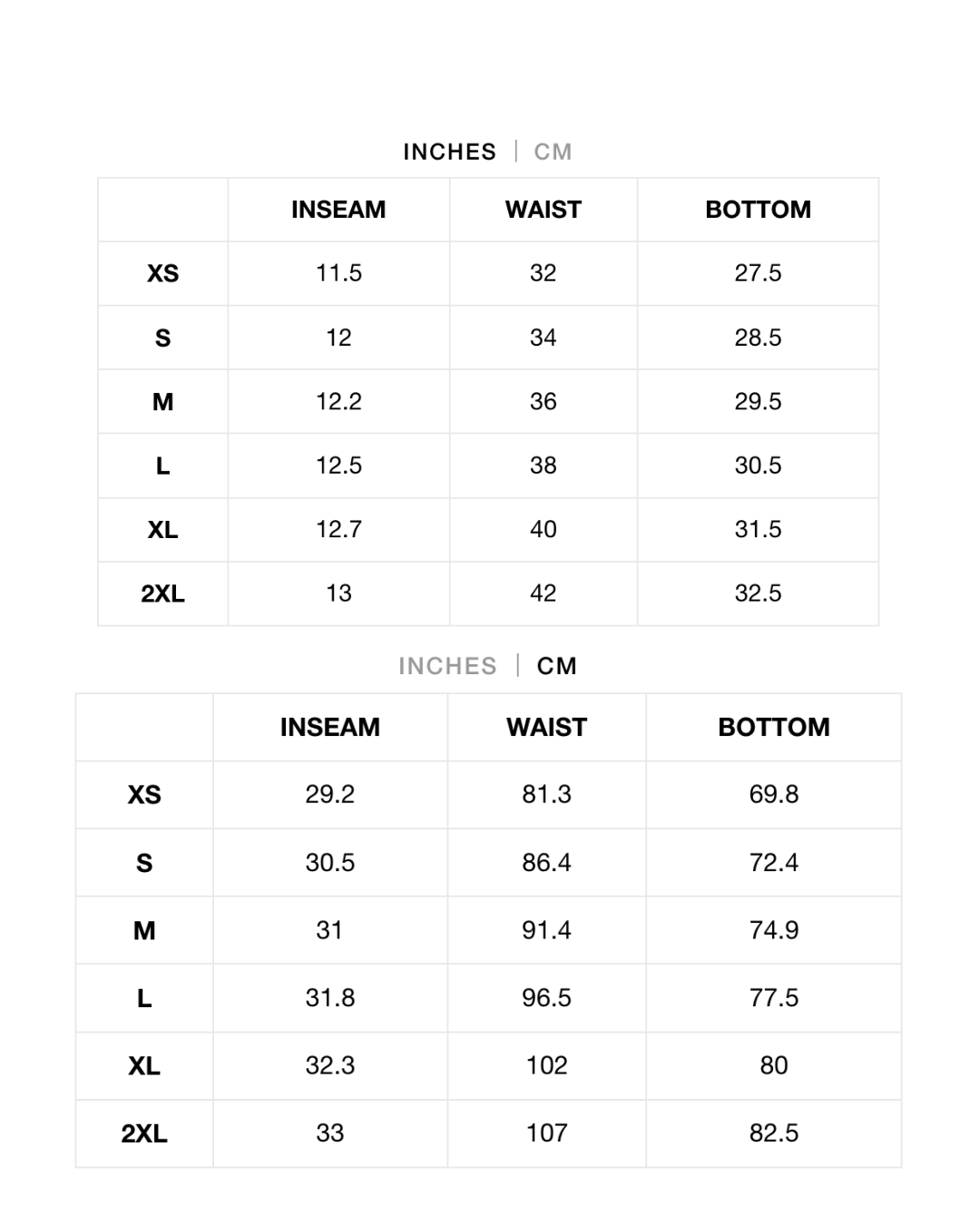Click INSEAM header in the inches table
The image size is (980, 1225).
point(338,210)
